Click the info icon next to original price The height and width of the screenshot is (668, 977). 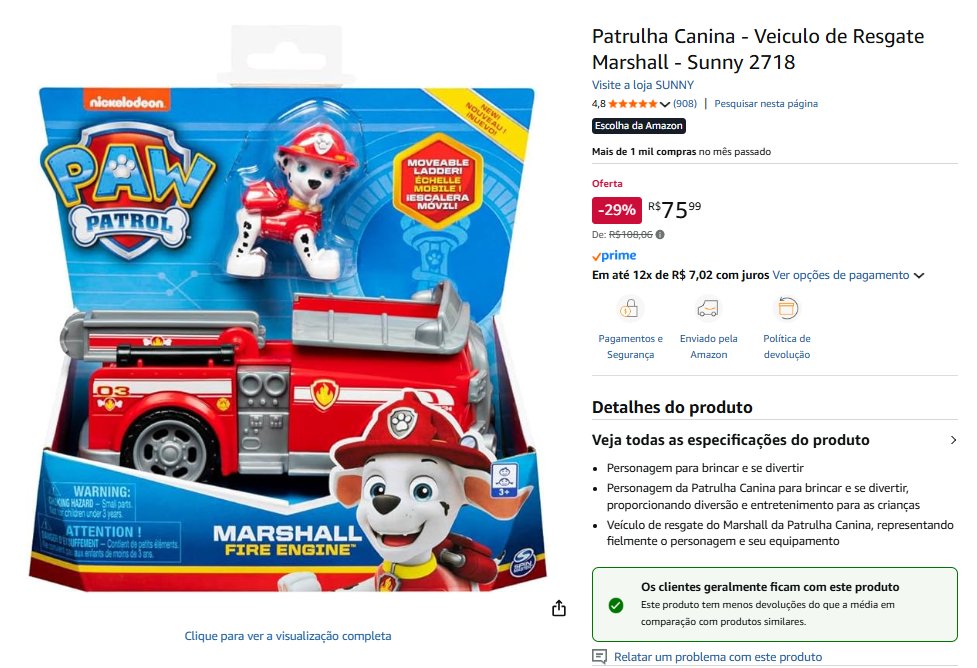[660, 234]
